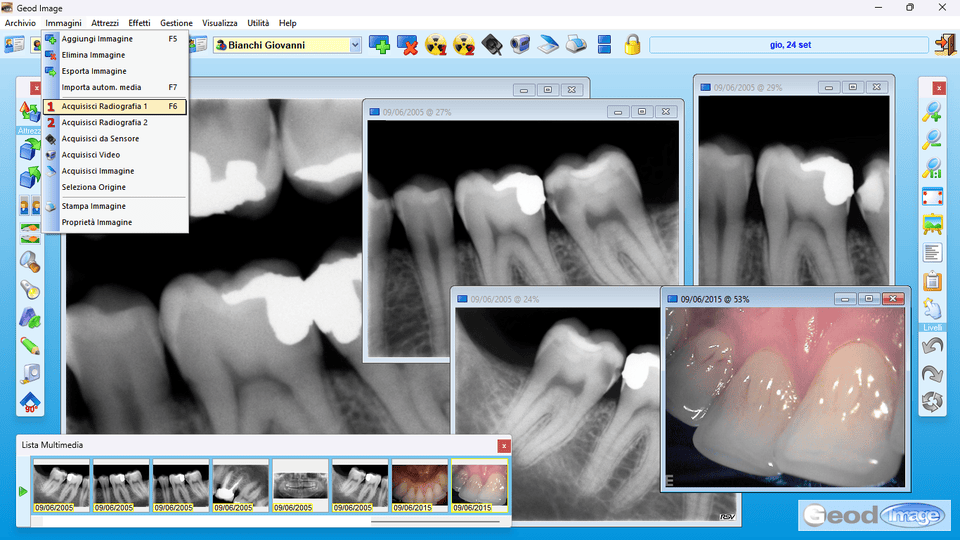The height and width of the screenshot is (540, 960).
Task: Choose Acquisisci Immagine menu entry
Action: coord(114,171)
